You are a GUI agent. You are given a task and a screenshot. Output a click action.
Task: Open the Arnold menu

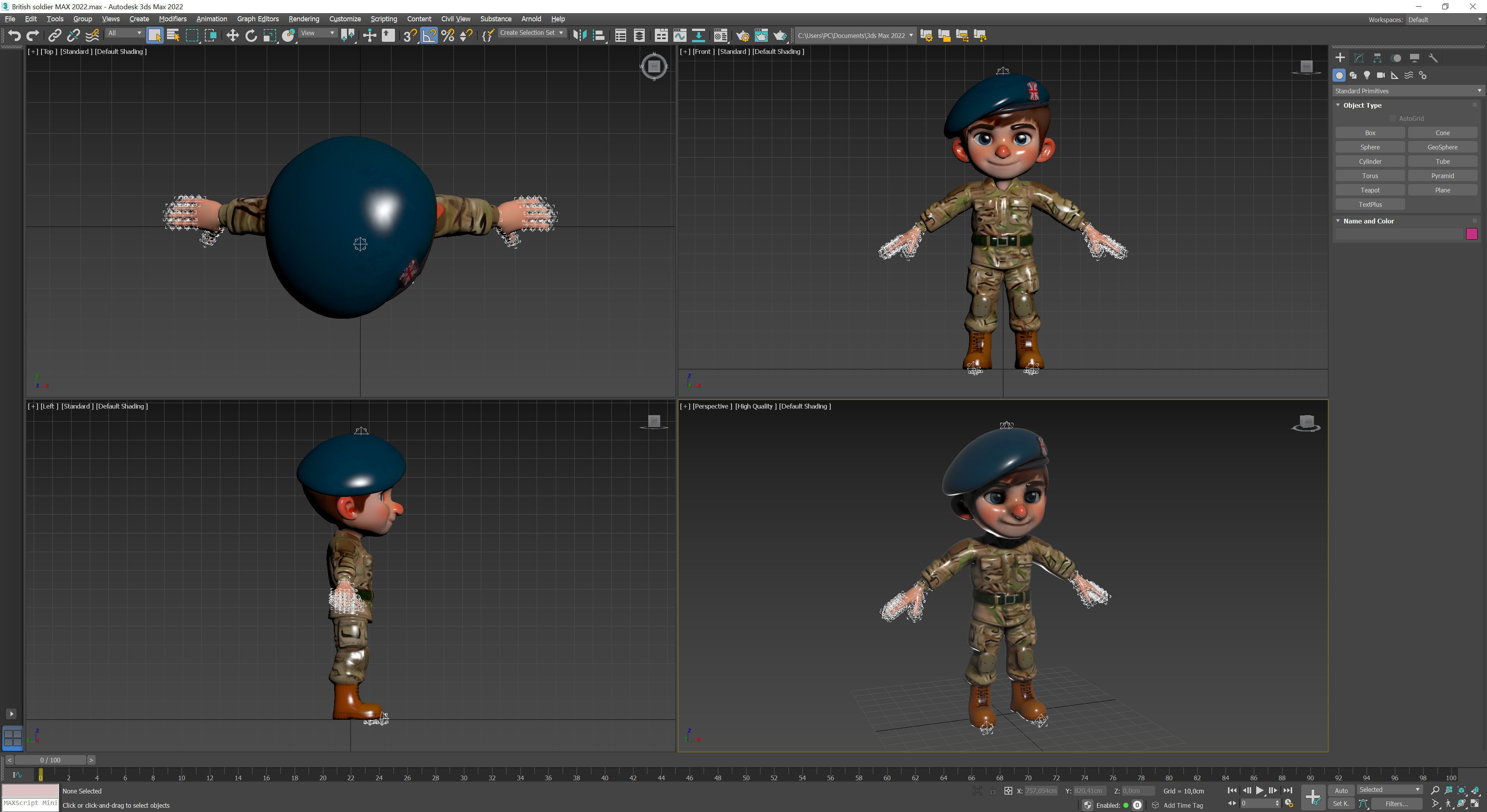531,19
